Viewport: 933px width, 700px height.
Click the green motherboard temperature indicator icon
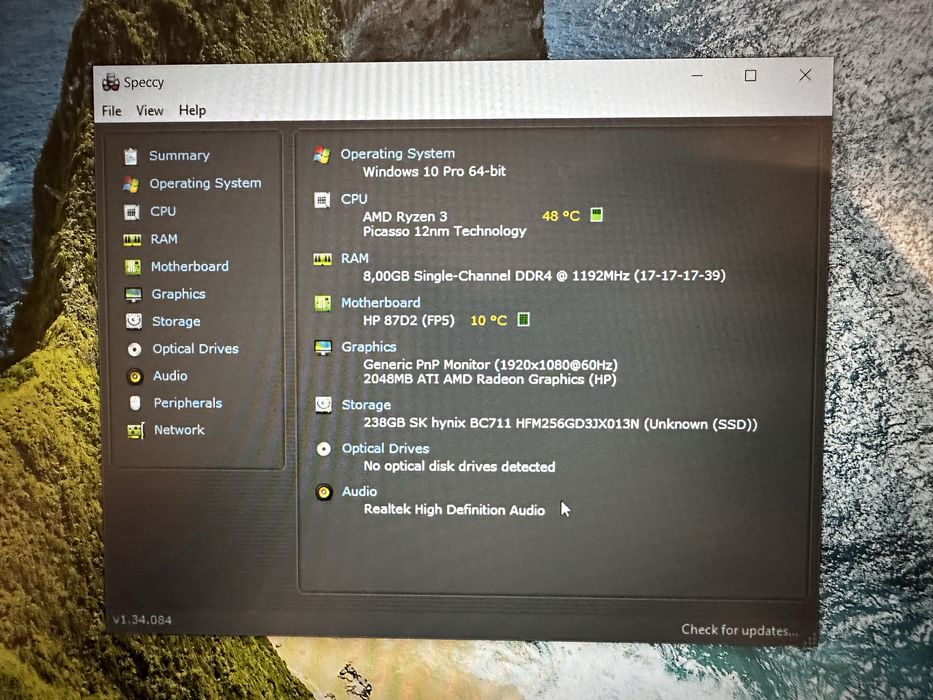pos(523,319)
